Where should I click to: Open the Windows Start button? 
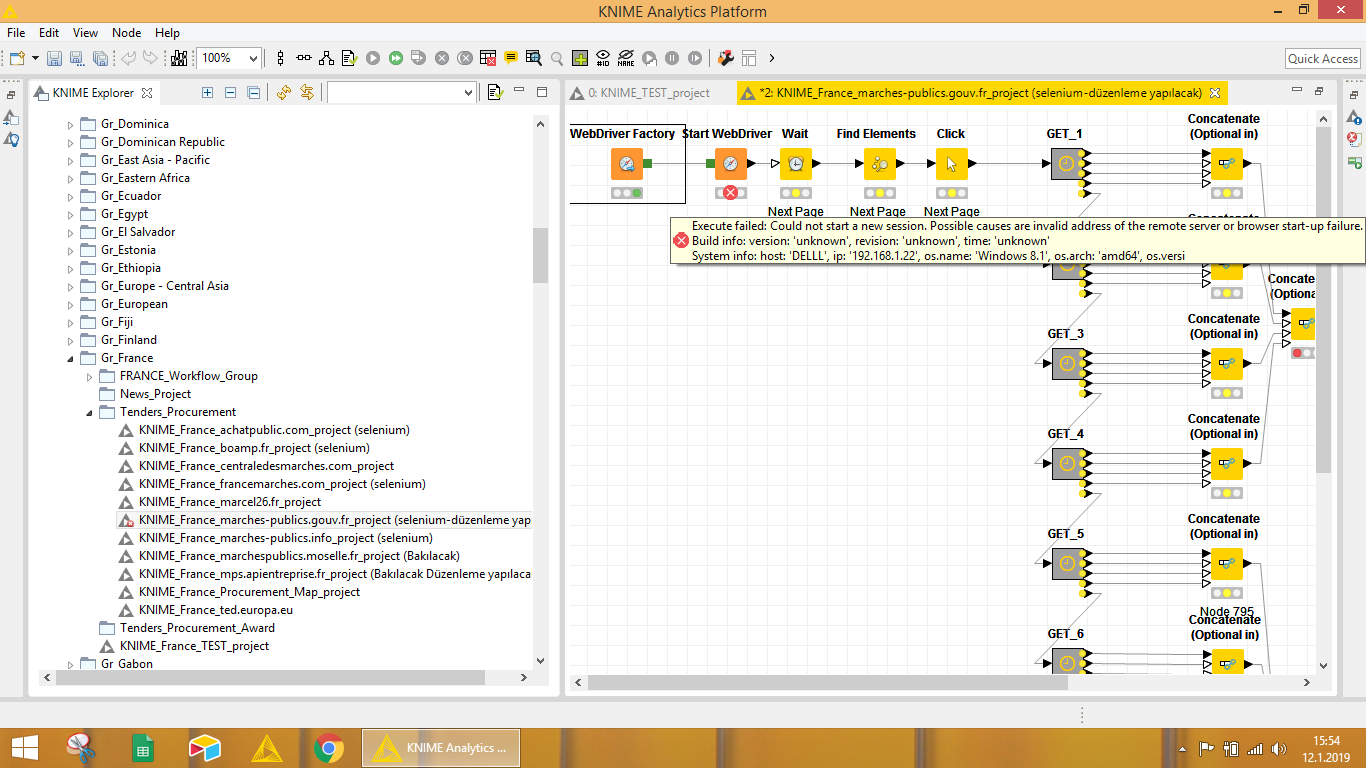(24, 748)
